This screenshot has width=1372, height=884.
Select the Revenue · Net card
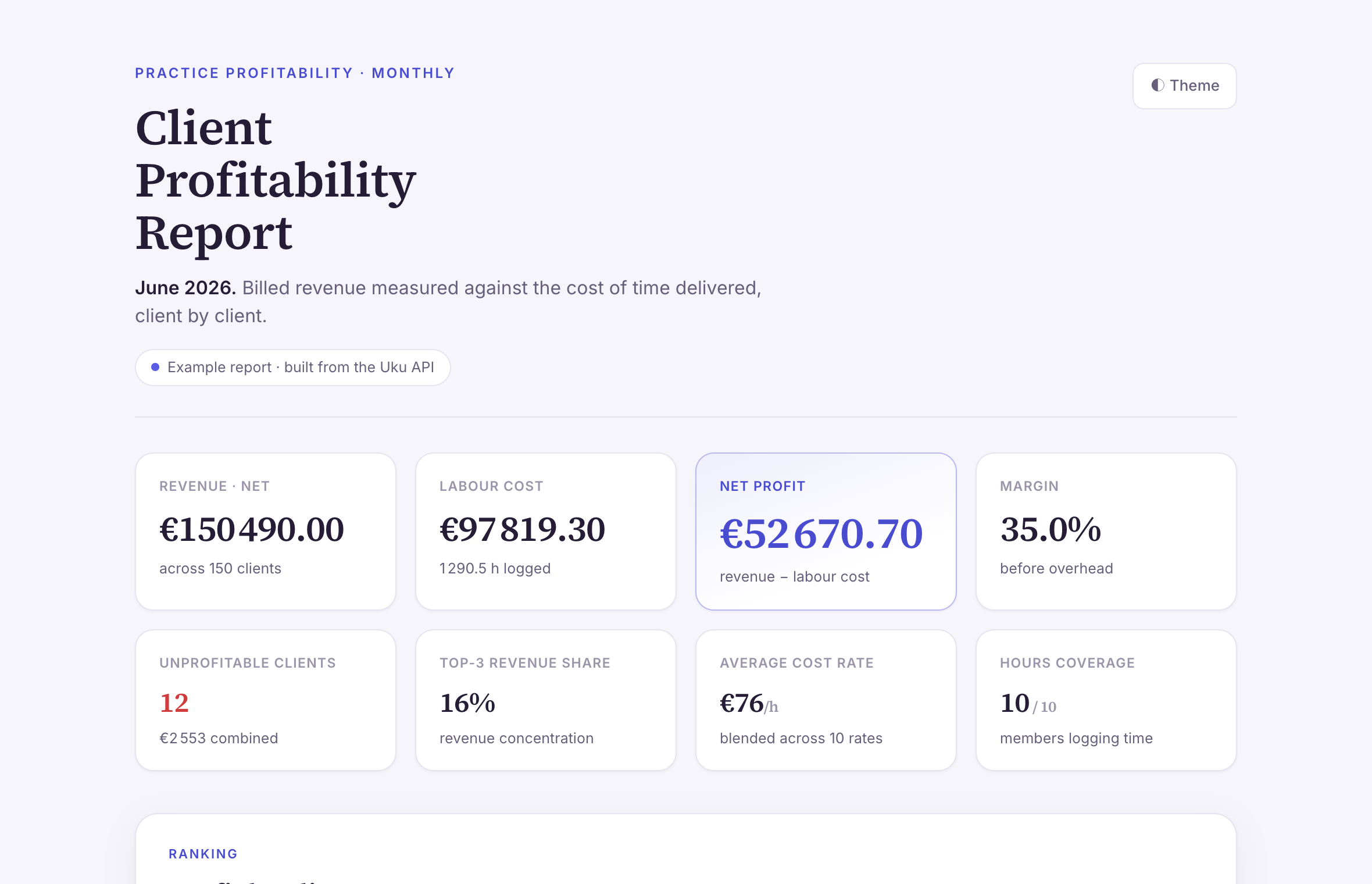coord(266,532)
